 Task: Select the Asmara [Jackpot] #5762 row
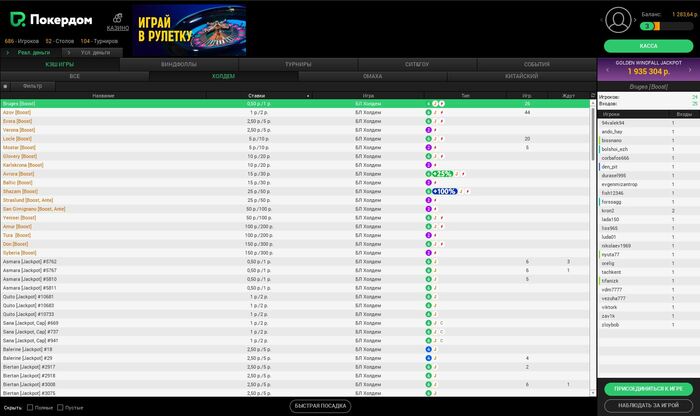(x=295, y=262)
